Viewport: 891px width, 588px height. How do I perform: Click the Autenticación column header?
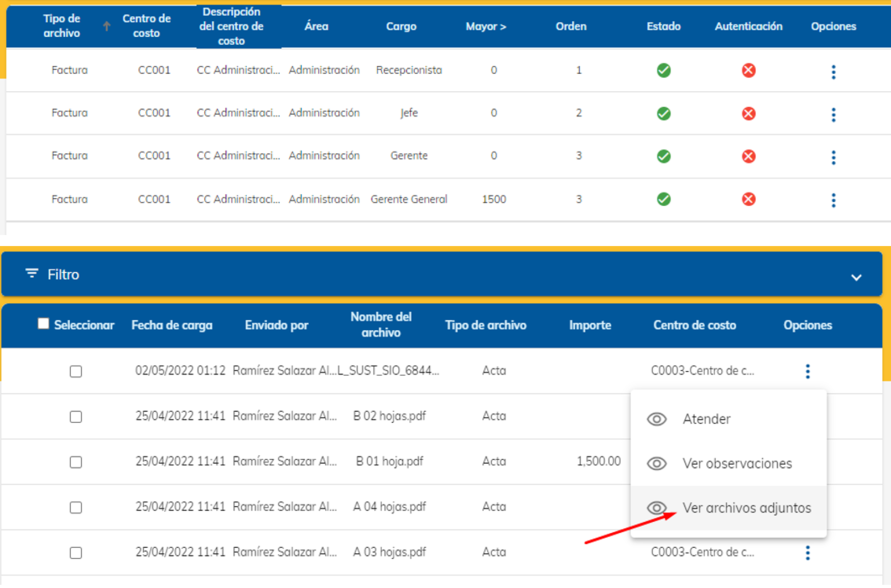pos(748,26)
